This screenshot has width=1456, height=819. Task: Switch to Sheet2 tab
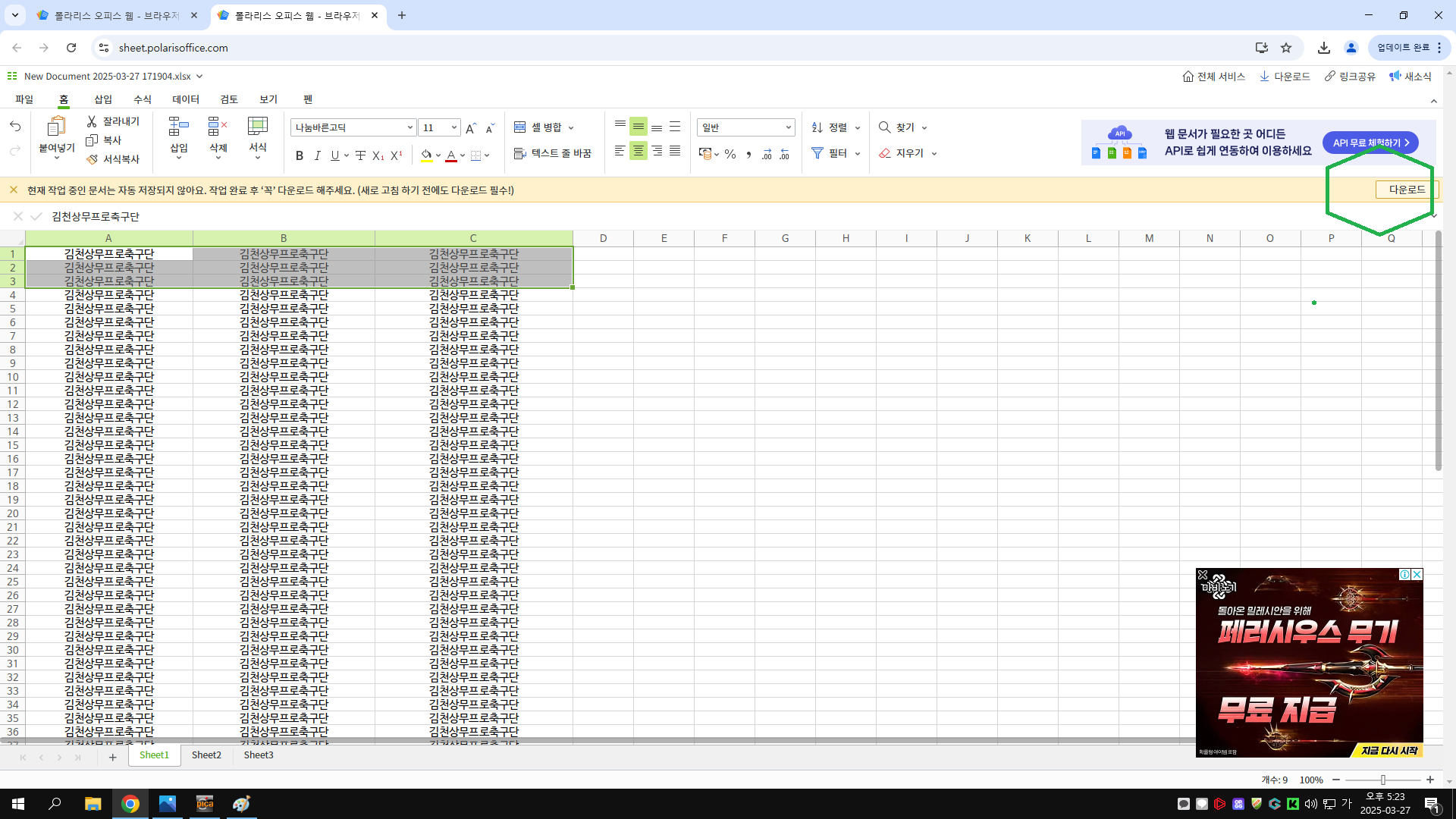pyautogui.click(x=206, y=755)
